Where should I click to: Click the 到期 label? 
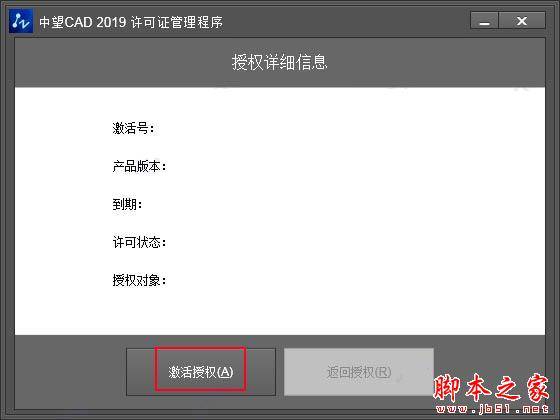(x=128, y=204)
